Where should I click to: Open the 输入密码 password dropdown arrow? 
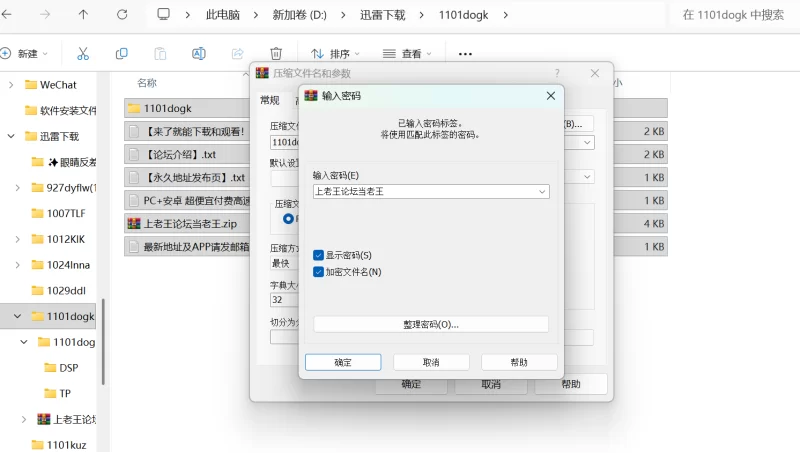click(x=541, y=191)
